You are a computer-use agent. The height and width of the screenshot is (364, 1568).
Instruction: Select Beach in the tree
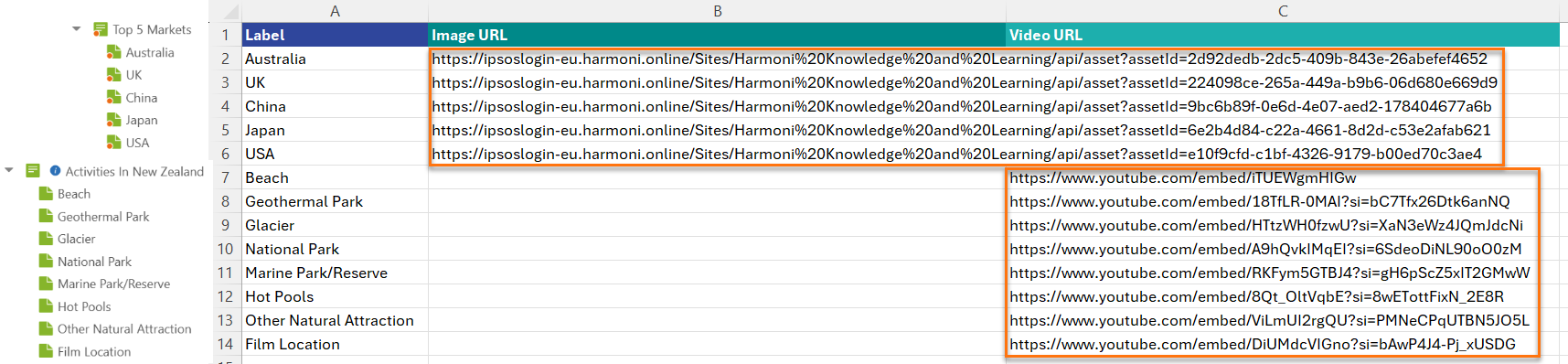coord(74,194)
